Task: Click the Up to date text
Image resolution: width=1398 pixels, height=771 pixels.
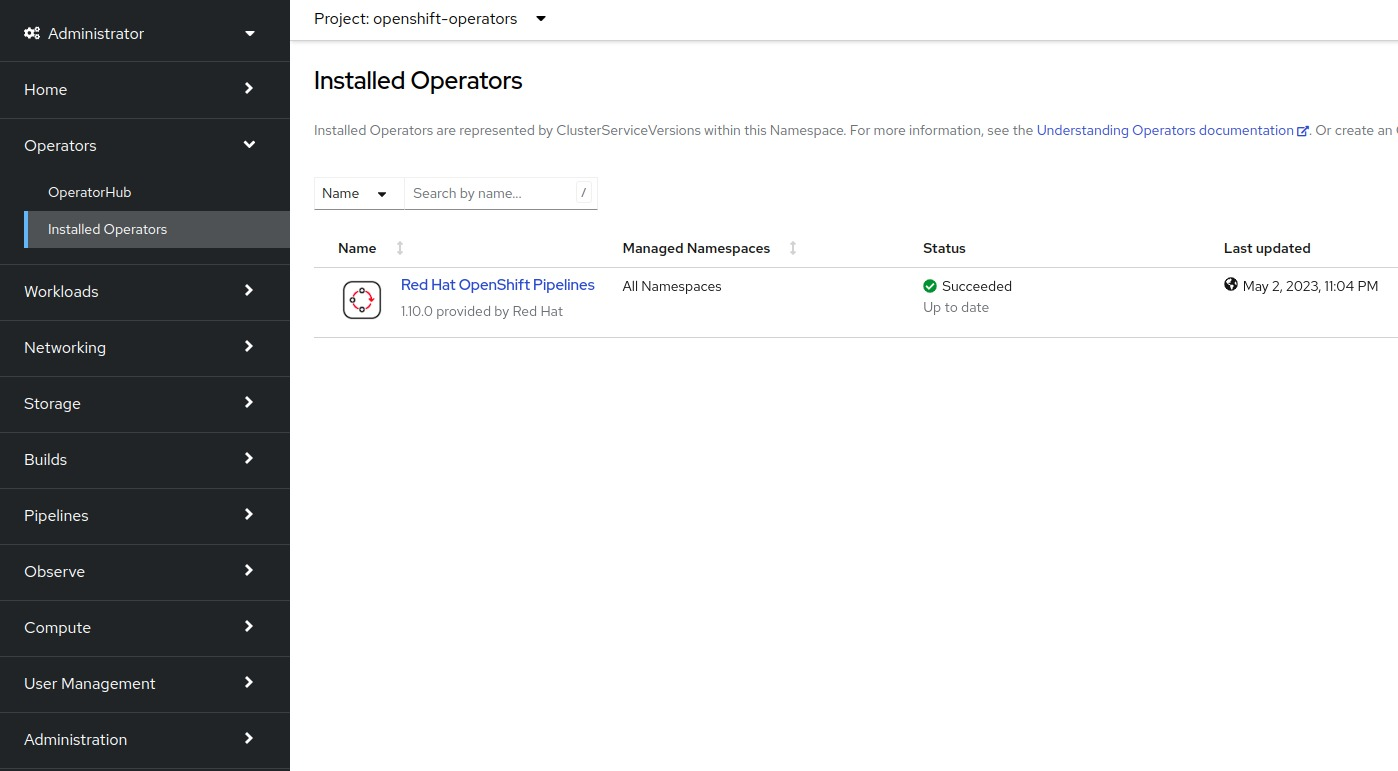Action: point(956,308)
